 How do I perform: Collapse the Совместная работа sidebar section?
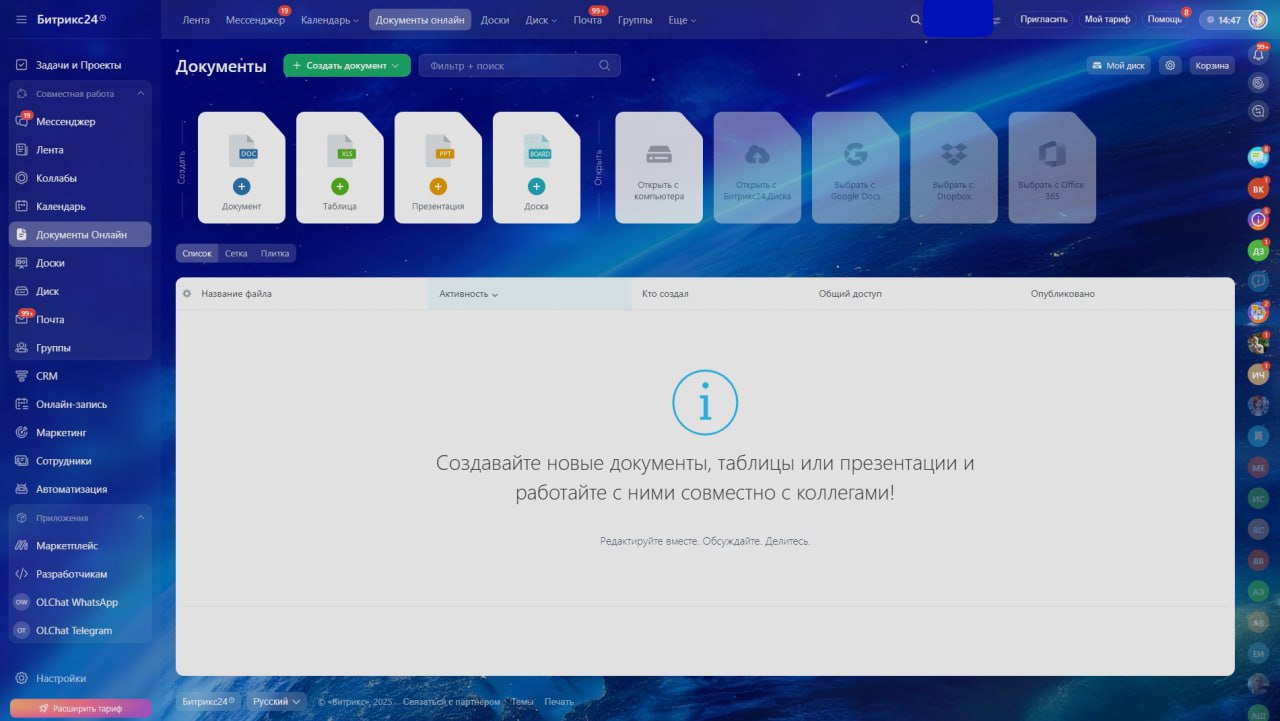pyautogui.click(x=140, y=94)
